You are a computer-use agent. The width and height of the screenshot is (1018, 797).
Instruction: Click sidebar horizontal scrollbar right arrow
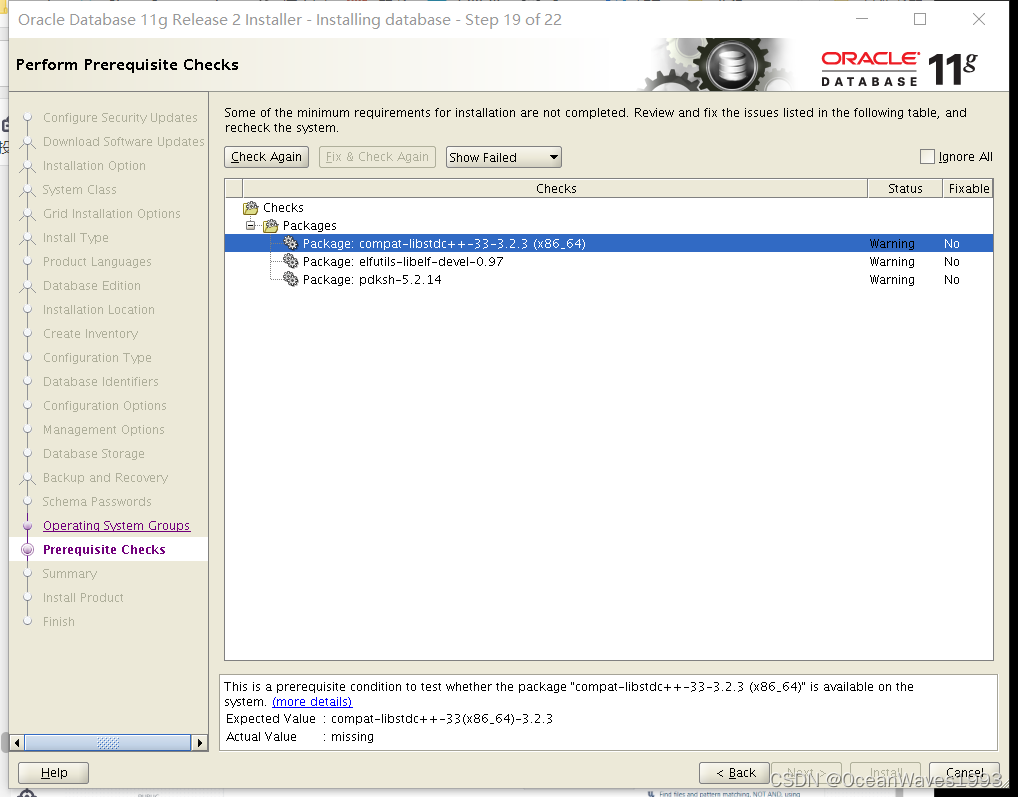[x=200, y=742]
